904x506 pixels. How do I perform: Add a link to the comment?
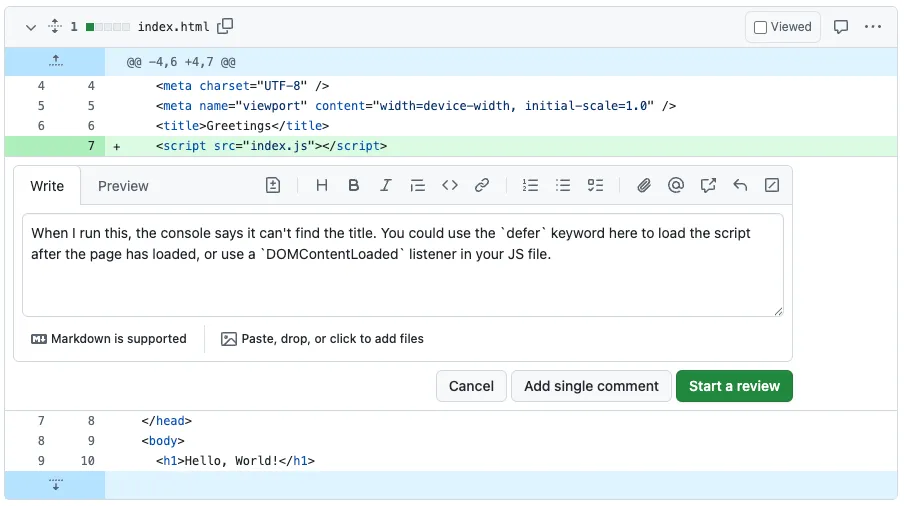482,186
